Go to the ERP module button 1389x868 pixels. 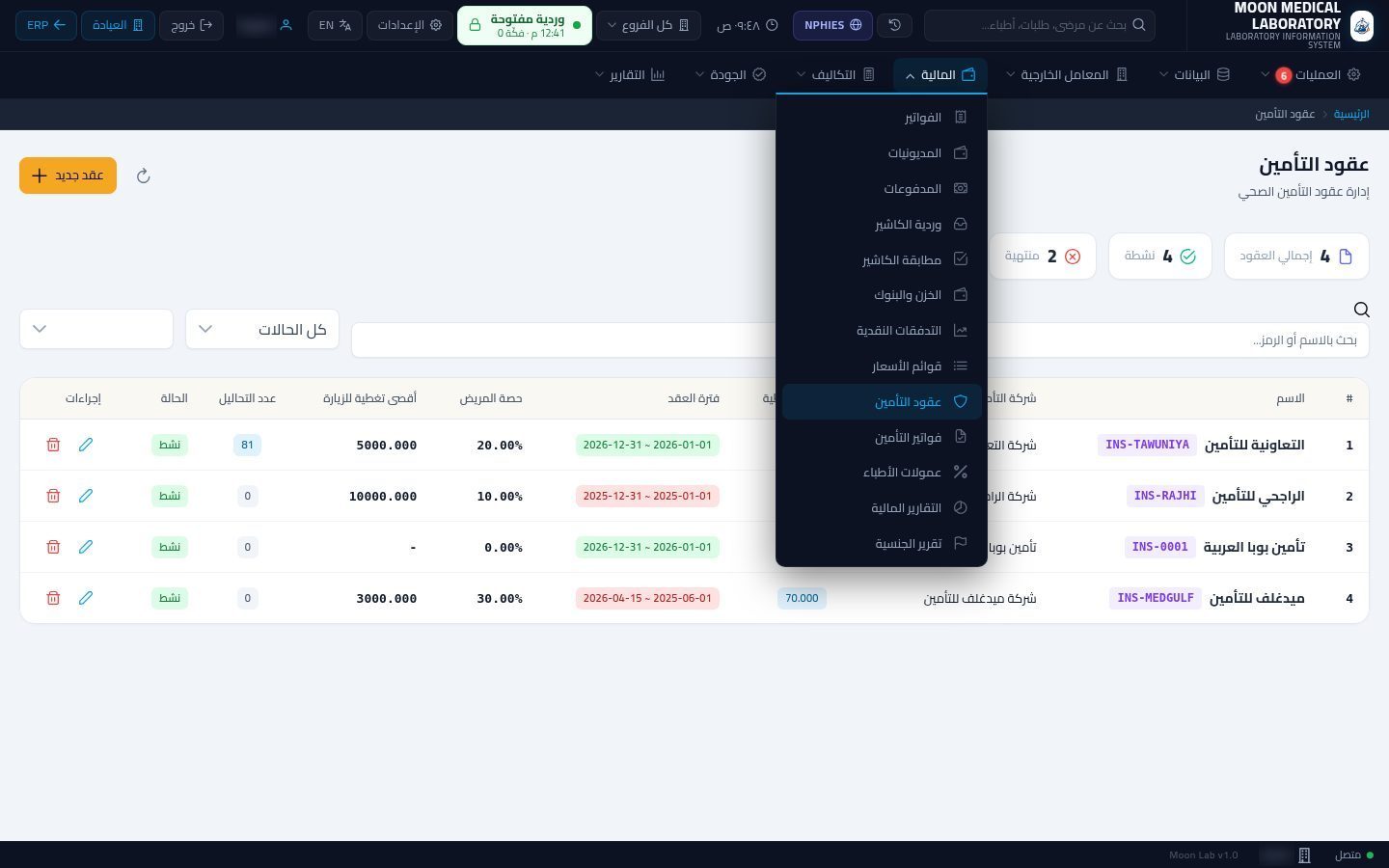(46, 25)
